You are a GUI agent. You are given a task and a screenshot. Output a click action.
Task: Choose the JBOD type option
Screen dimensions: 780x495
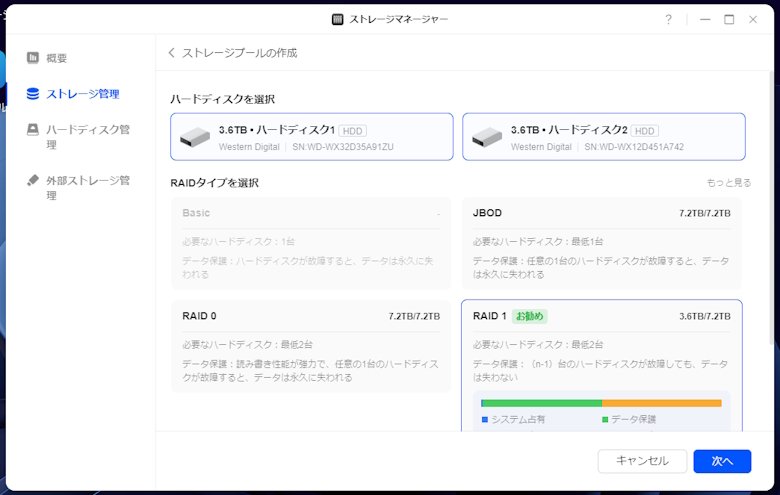[601, 243]
